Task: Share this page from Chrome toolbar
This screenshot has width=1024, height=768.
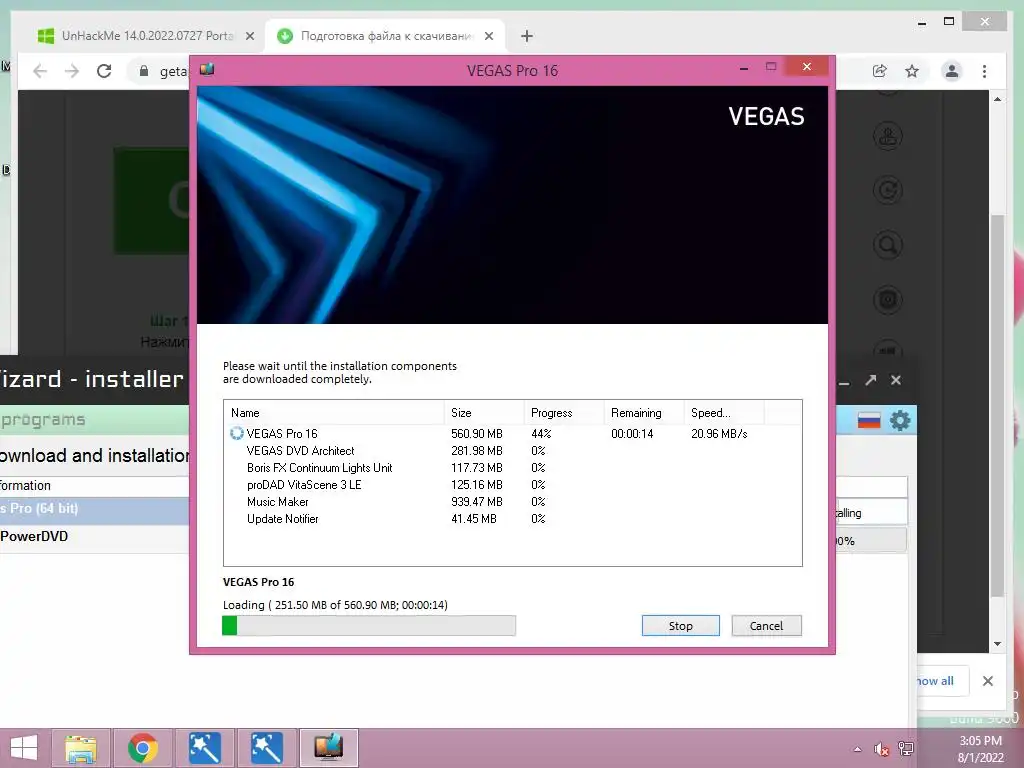Action: click(x=880, y=71)
